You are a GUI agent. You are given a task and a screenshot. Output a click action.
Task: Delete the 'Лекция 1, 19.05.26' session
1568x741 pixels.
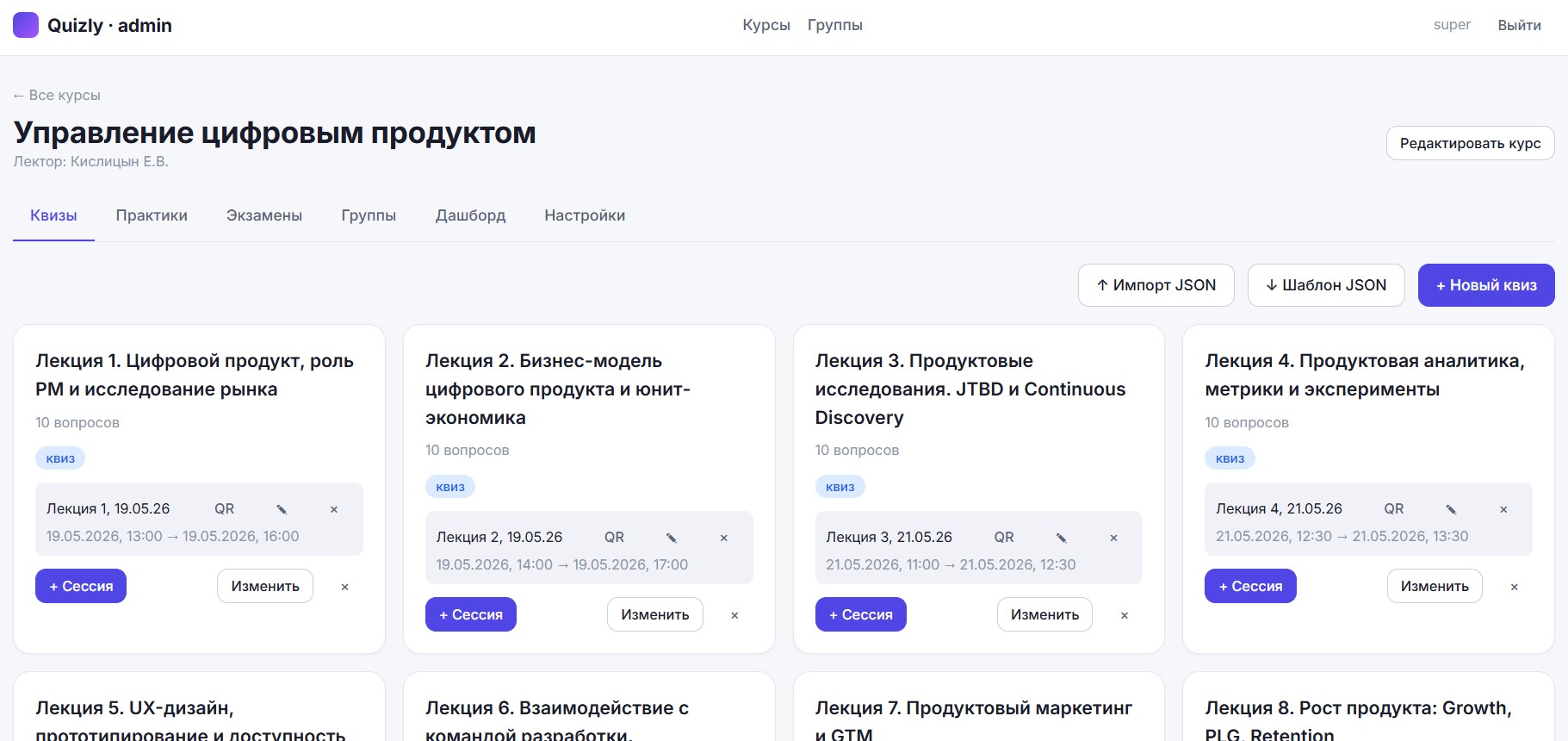pyautogui.click(x=334, y=509)
